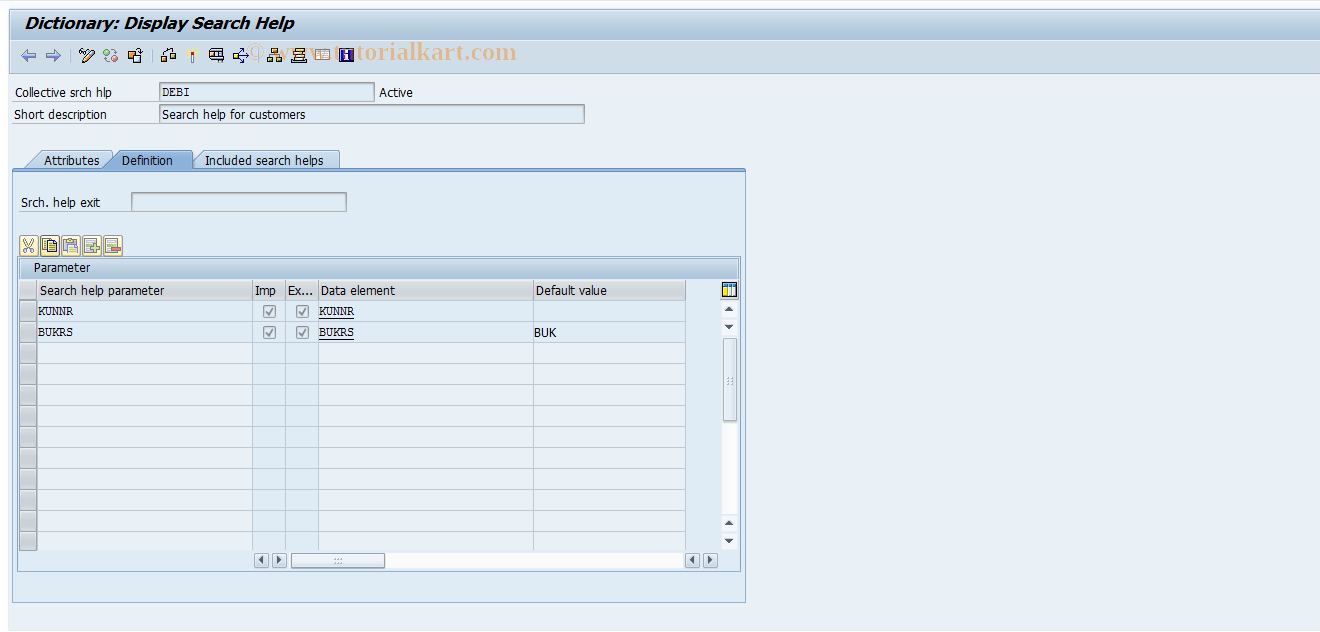Image resolution: width=1320 pixels, height=632 pixels.
Task: Click the BUK default value cell
Action: [x=610, y=333]
